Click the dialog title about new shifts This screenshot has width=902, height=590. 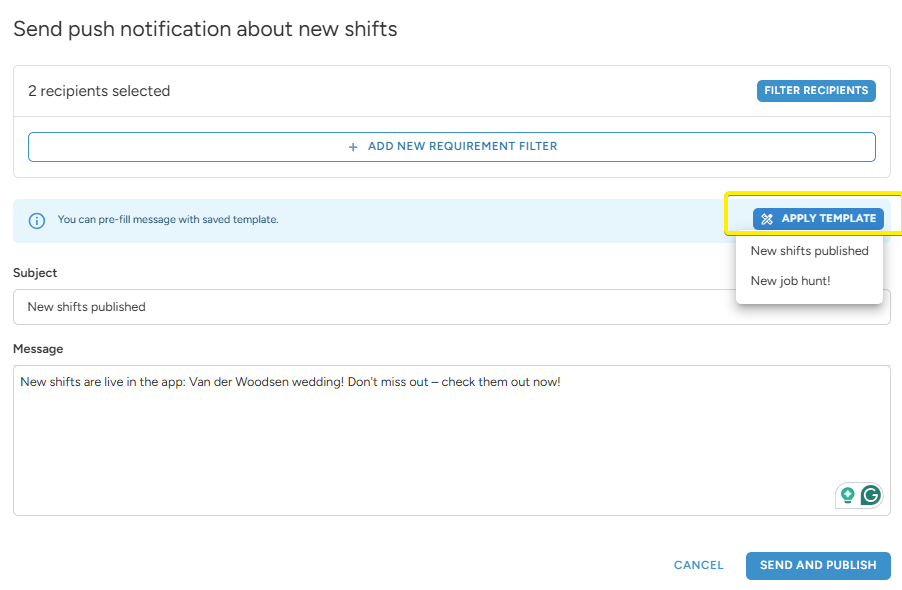205,29
